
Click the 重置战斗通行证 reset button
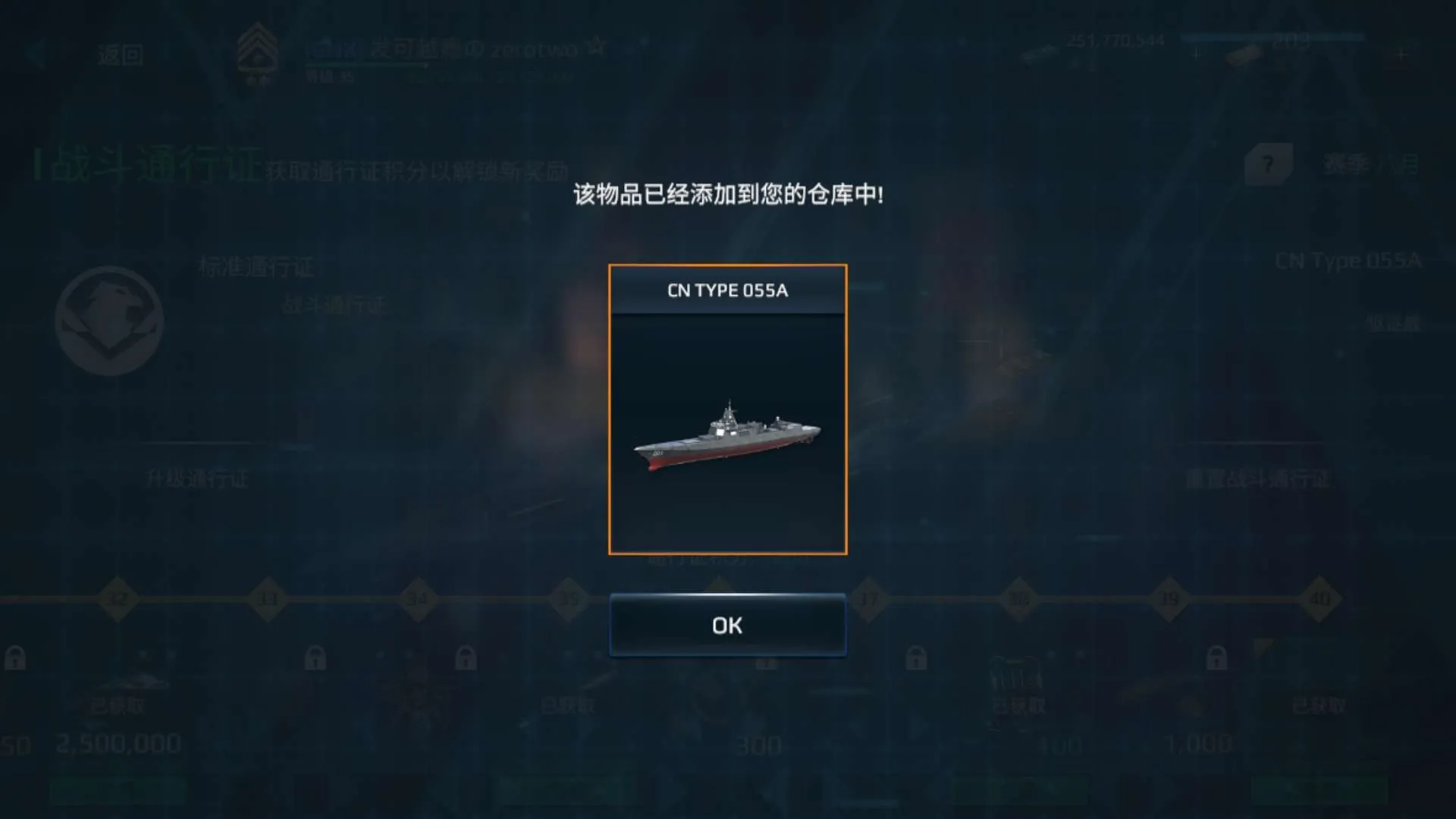1258,479
